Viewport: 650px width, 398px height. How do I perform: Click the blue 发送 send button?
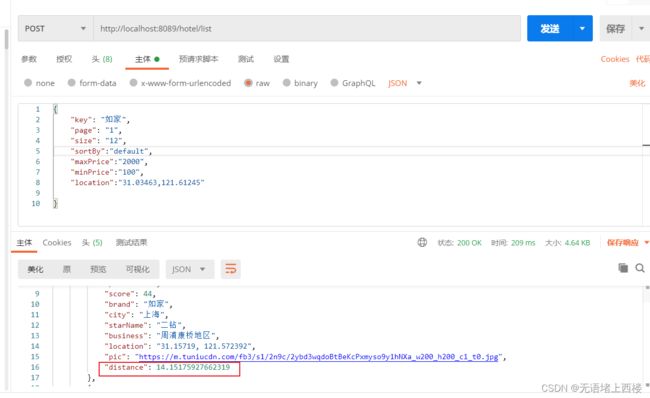click(x=550, y=29)
